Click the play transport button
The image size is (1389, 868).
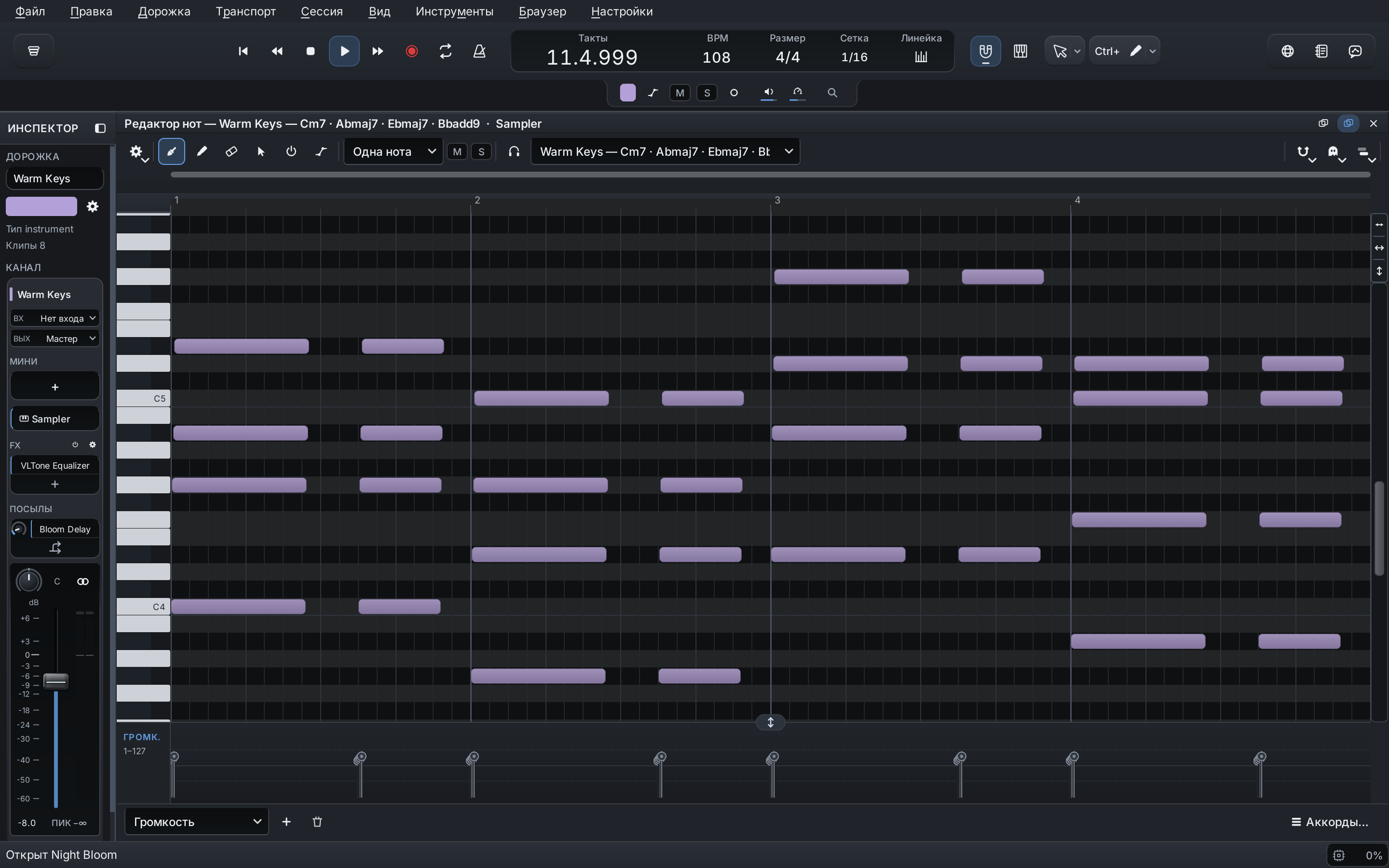344,51
